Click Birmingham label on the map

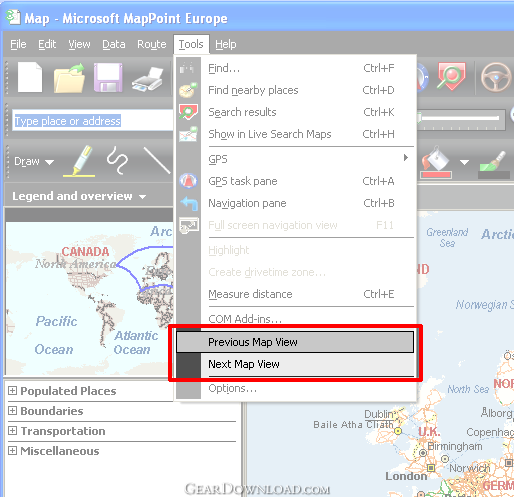tap(455, 446)
